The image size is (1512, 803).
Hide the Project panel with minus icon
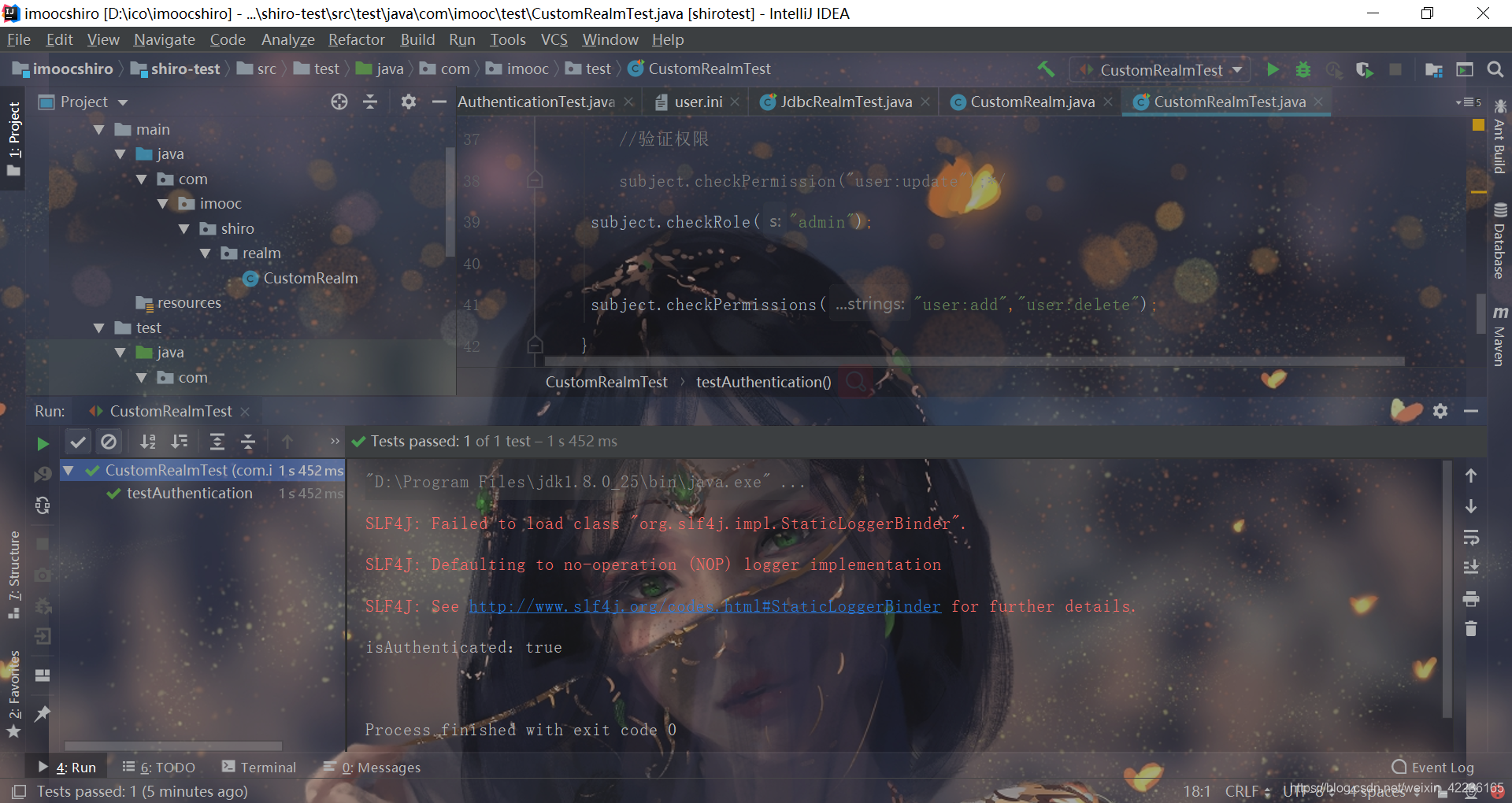(439, 102)
